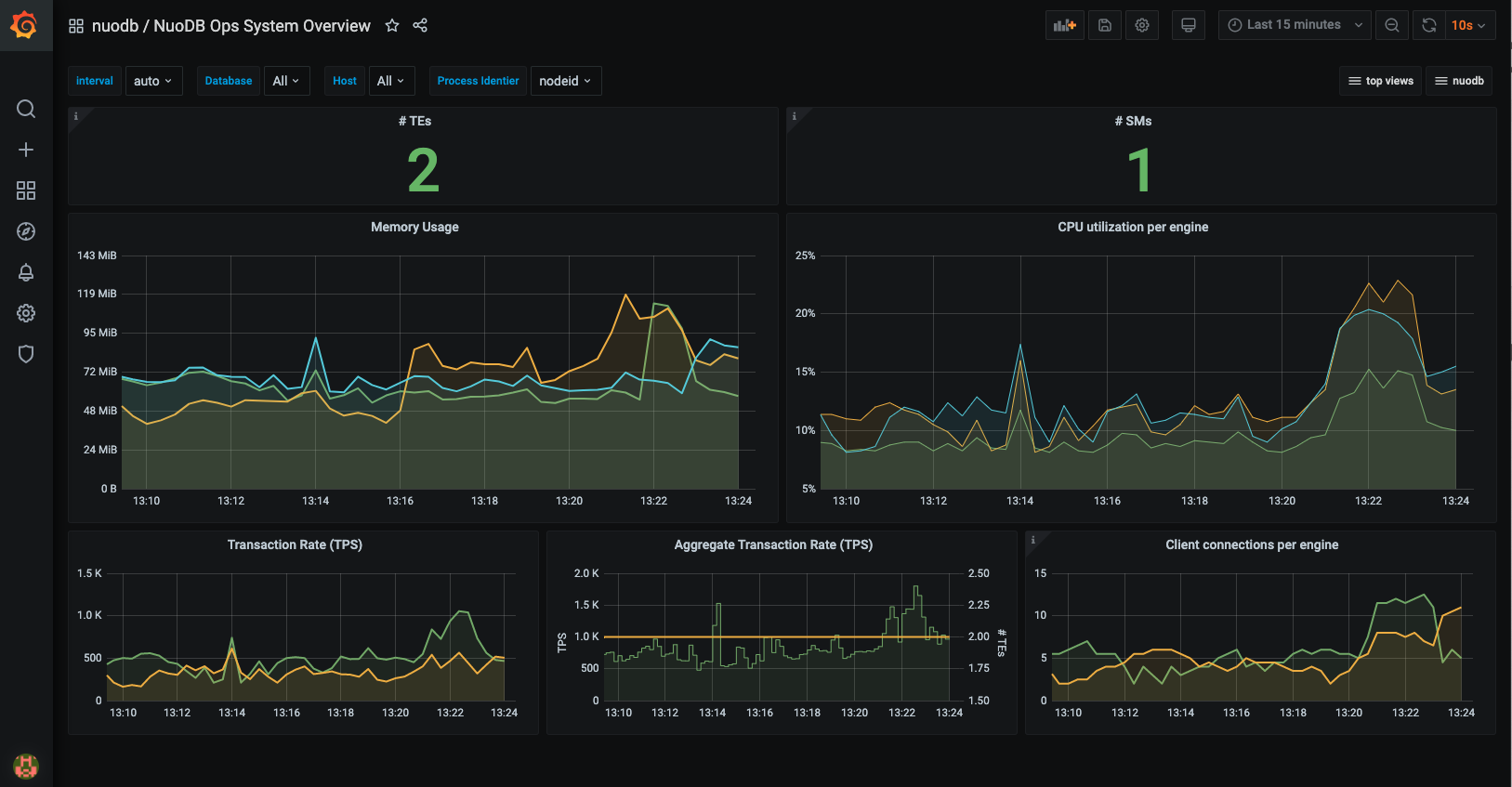Open the Server Admin shield icon
The height and width of the screenshot is (787, 1512).
tap(26, 354)
